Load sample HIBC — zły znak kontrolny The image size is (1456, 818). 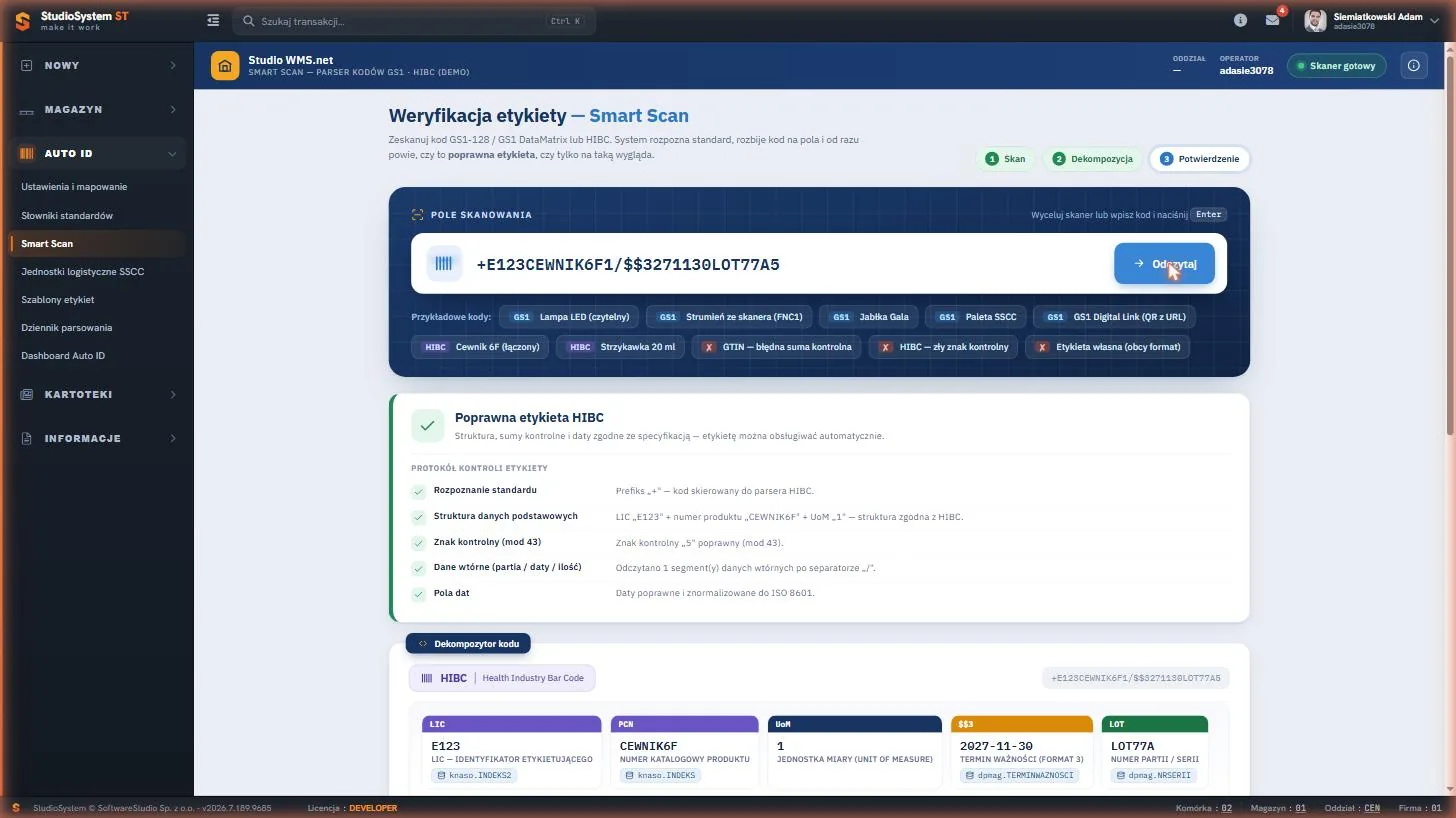pyautogui.click(x=943, y=347)
